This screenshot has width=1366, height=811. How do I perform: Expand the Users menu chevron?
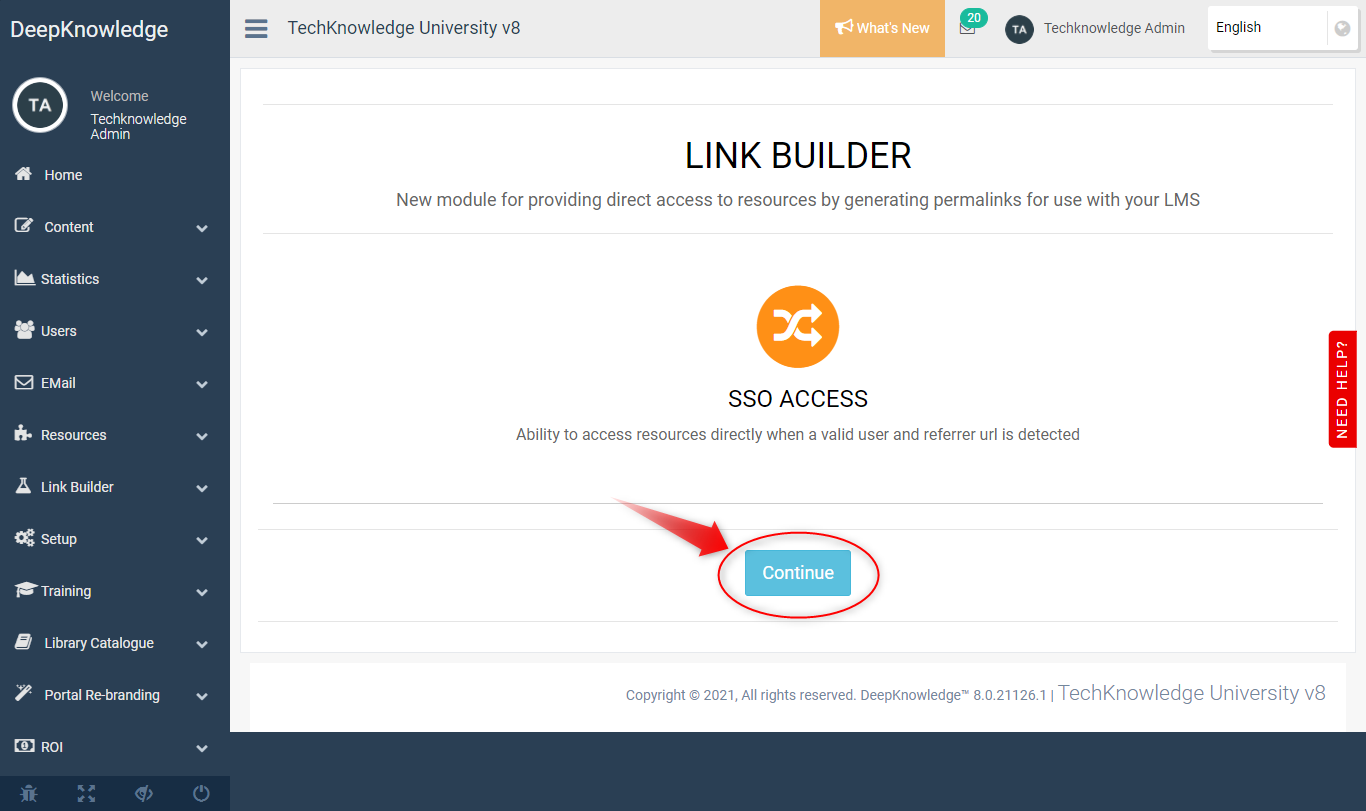click(x=202, y=332)
